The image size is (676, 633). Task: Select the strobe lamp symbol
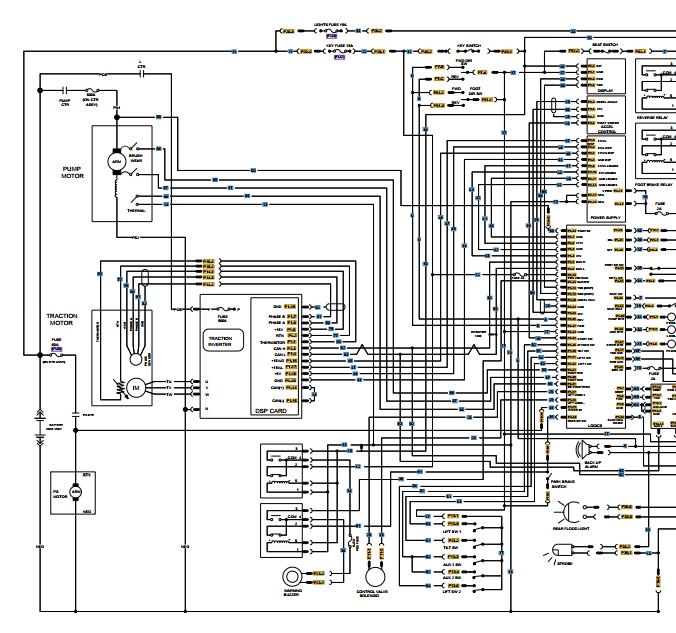(x=560, y=553)
